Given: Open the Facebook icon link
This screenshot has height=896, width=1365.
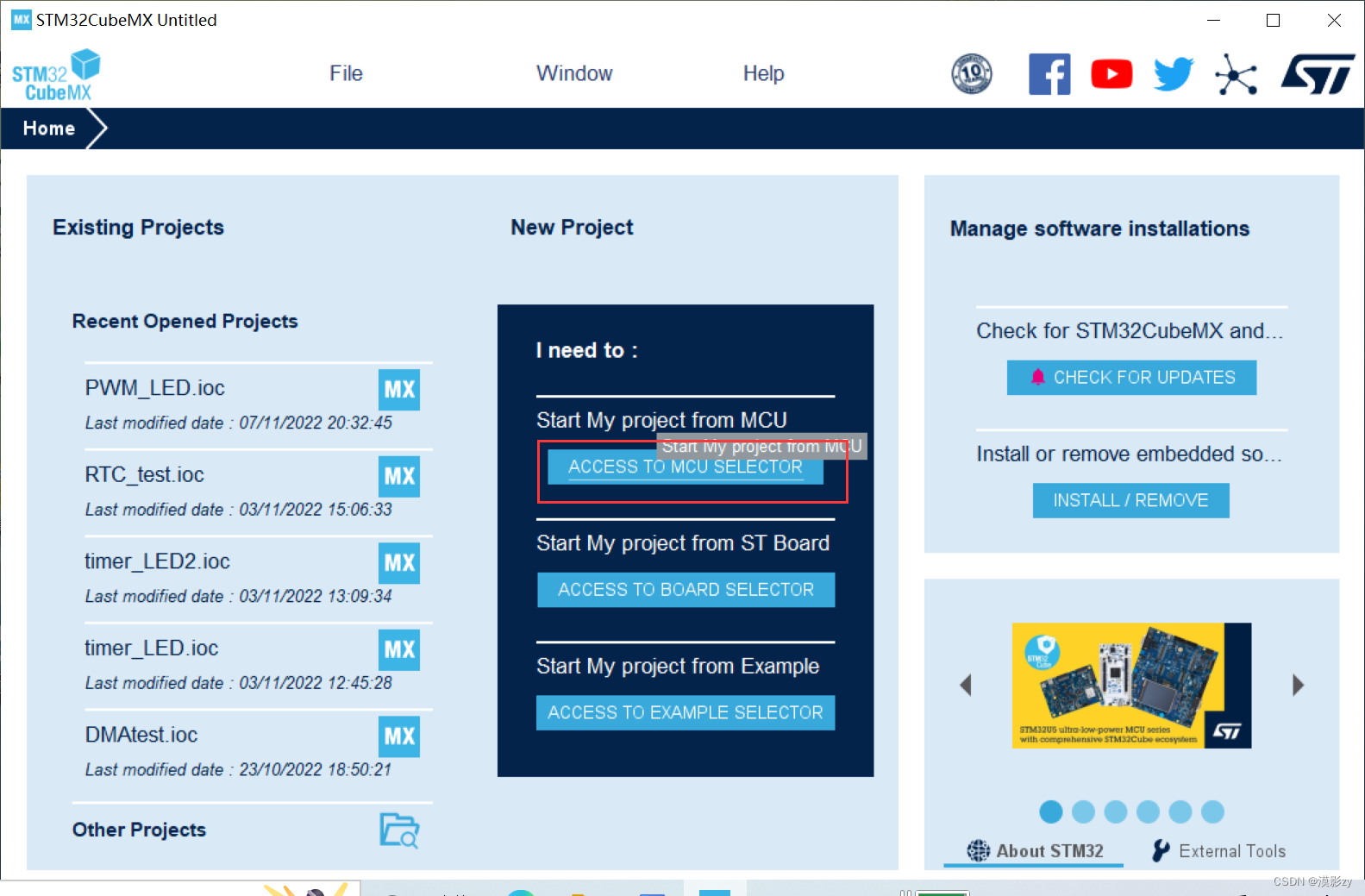Looking at the screenshot, I should pos(1049,74).
